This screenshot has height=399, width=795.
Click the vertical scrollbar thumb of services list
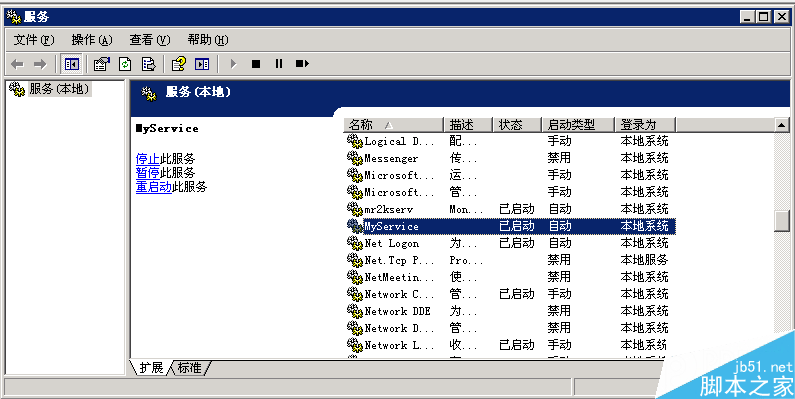click(x=782, y=221)
